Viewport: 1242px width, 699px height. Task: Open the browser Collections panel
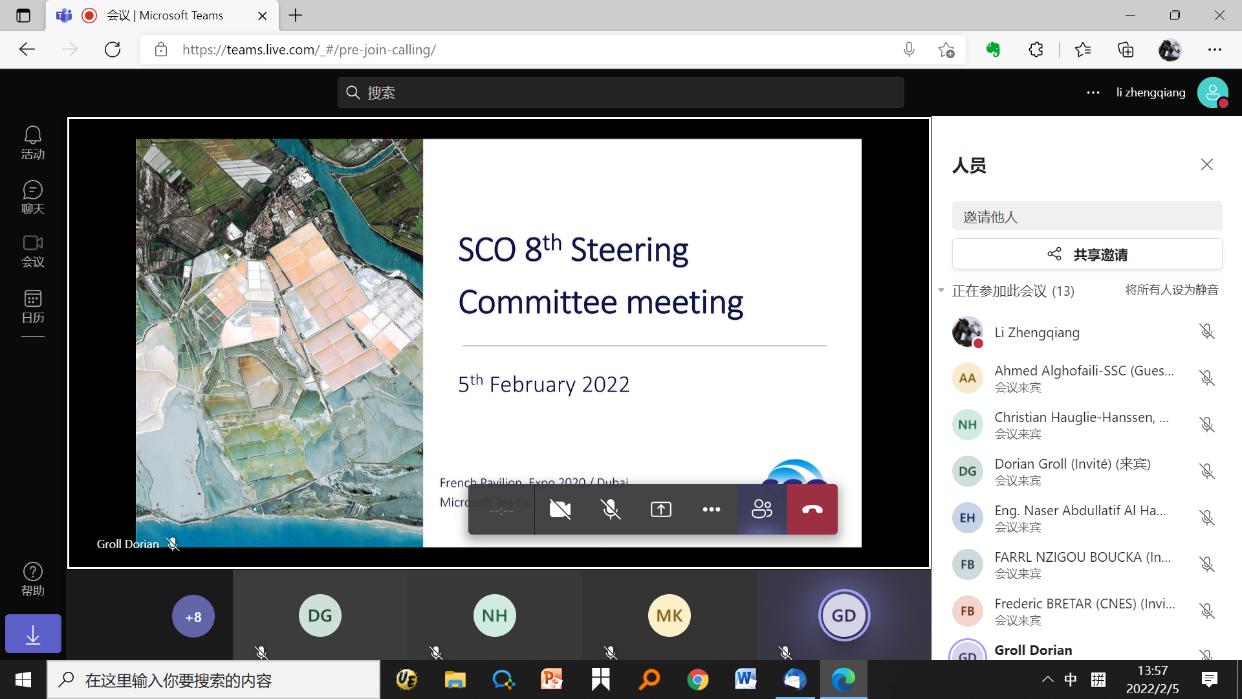tap(1126, 49)
